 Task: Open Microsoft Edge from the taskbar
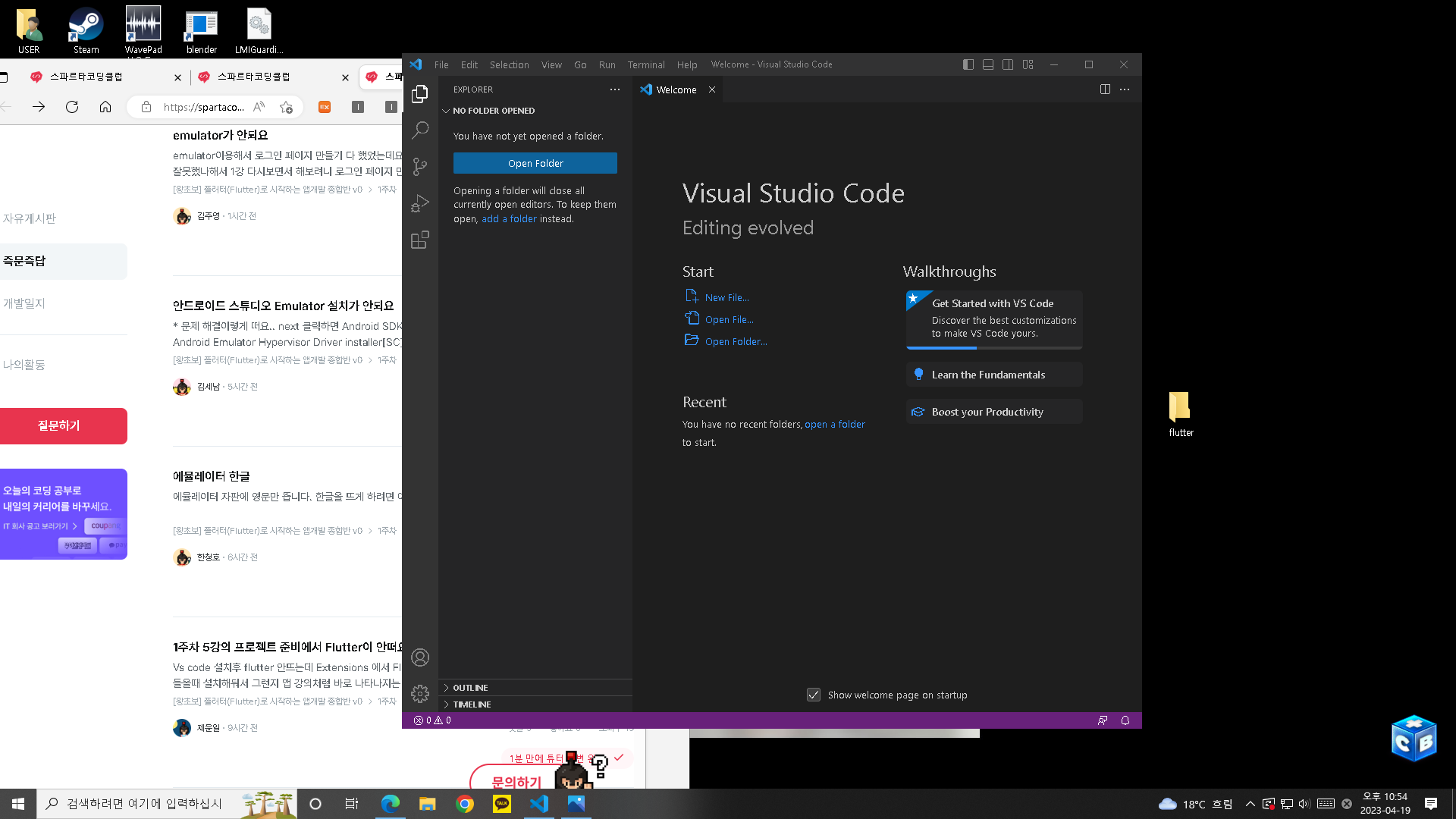click(x=391, y=804)
